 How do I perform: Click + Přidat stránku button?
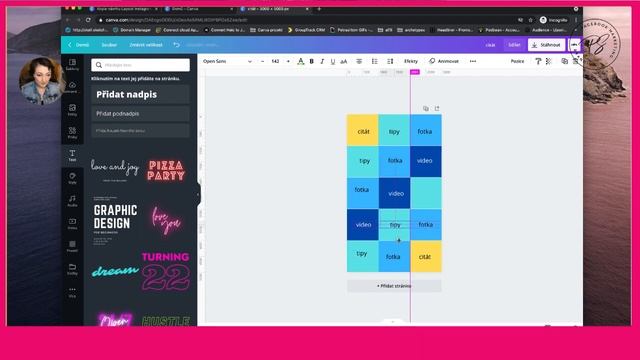[394, 286]
